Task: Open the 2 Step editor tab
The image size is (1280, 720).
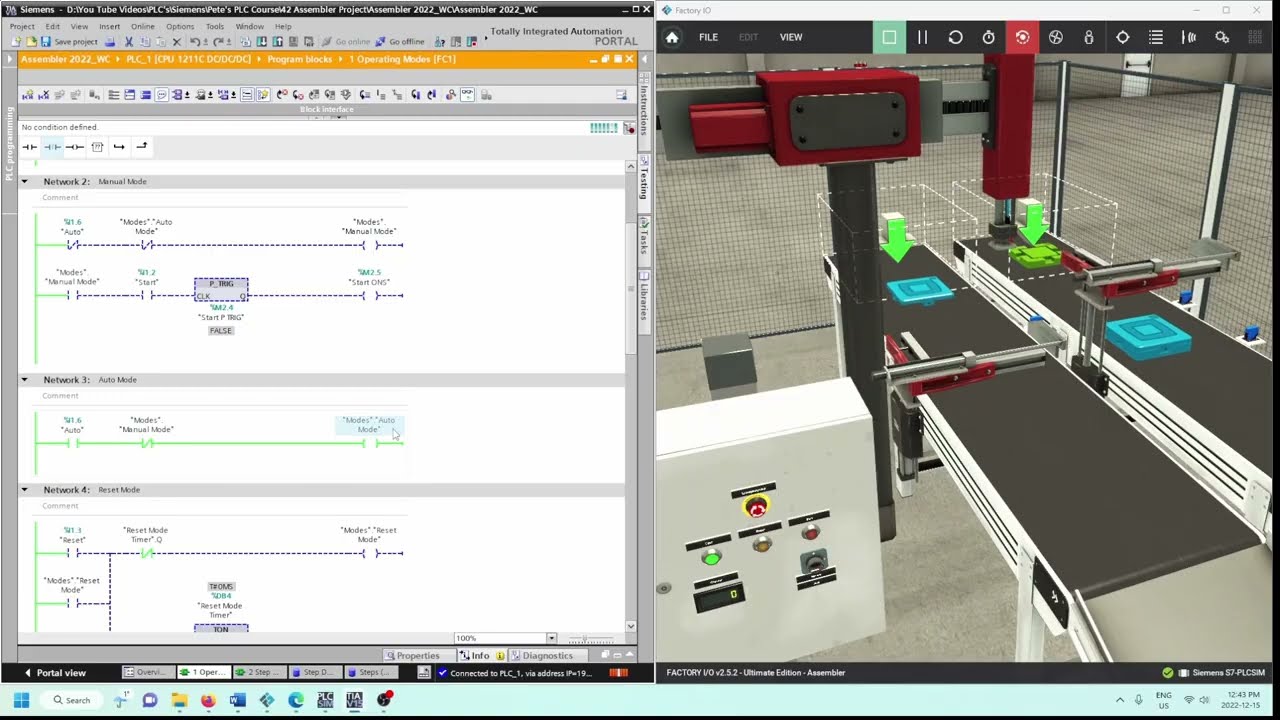Action: pyautogui.click(x=259, y=673)
